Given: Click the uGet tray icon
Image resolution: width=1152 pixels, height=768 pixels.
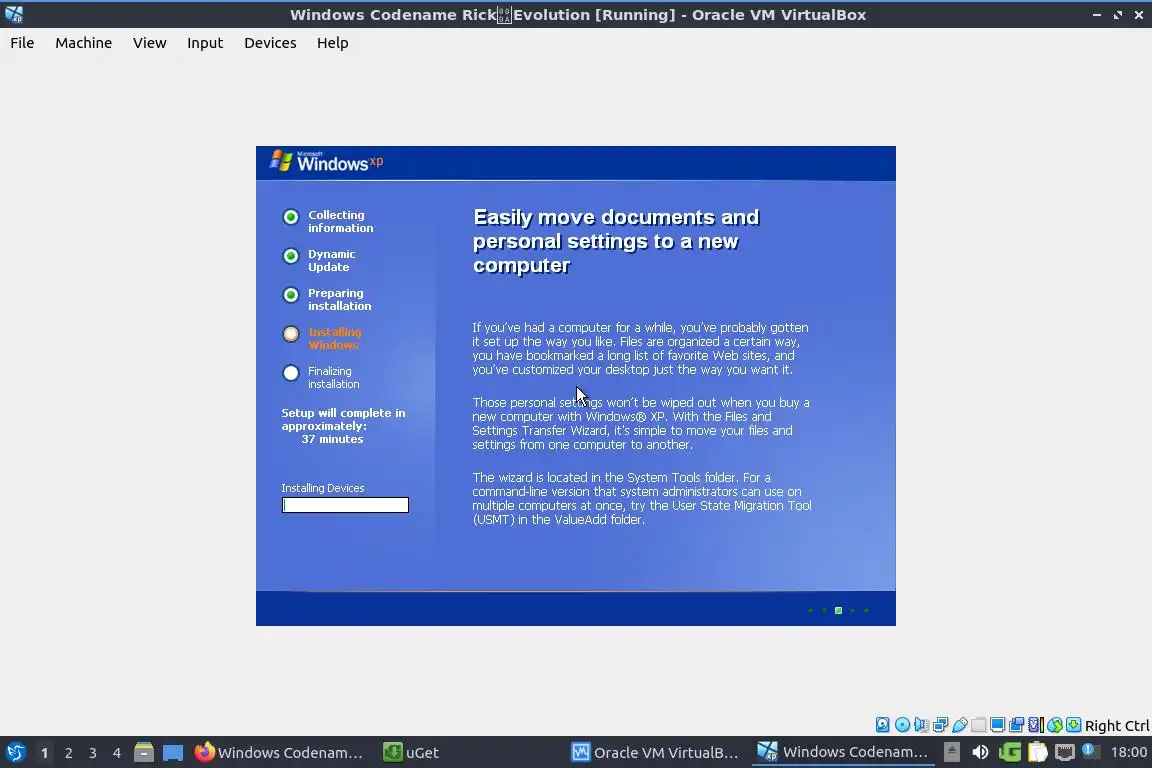Looking at the screenshot, I should click(x=1009, y=752).
